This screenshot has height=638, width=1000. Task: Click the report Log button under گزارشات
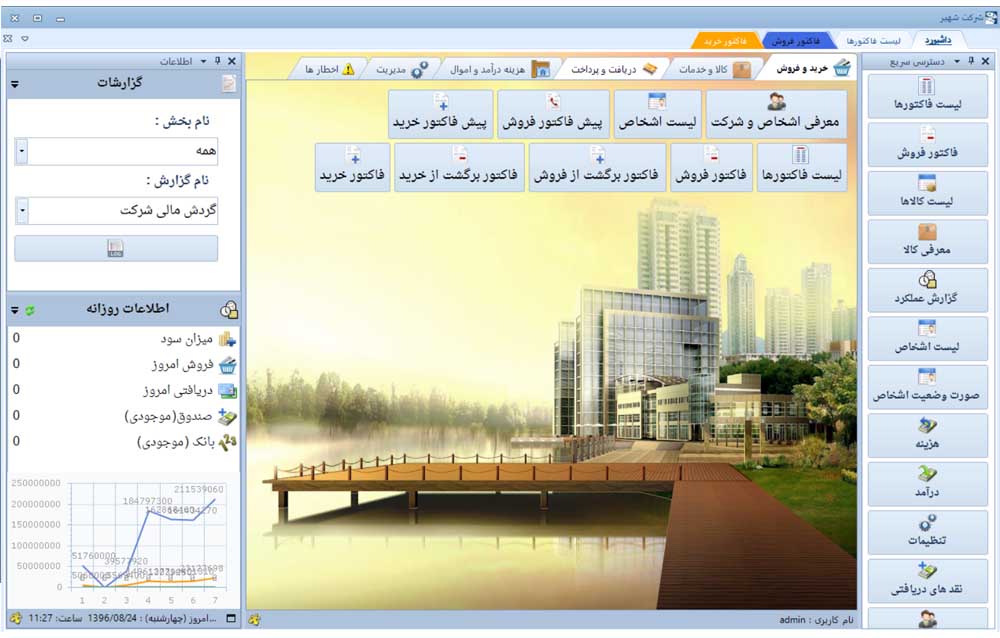point(116,249)
